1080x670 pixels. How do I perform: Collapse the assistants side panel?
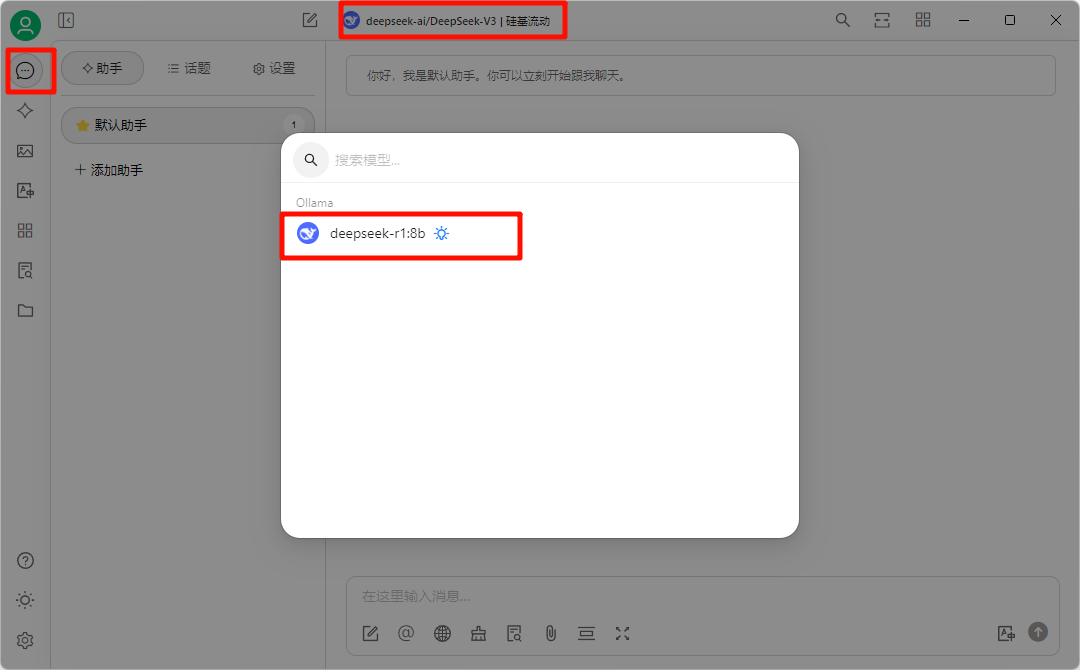click(66, 21)
